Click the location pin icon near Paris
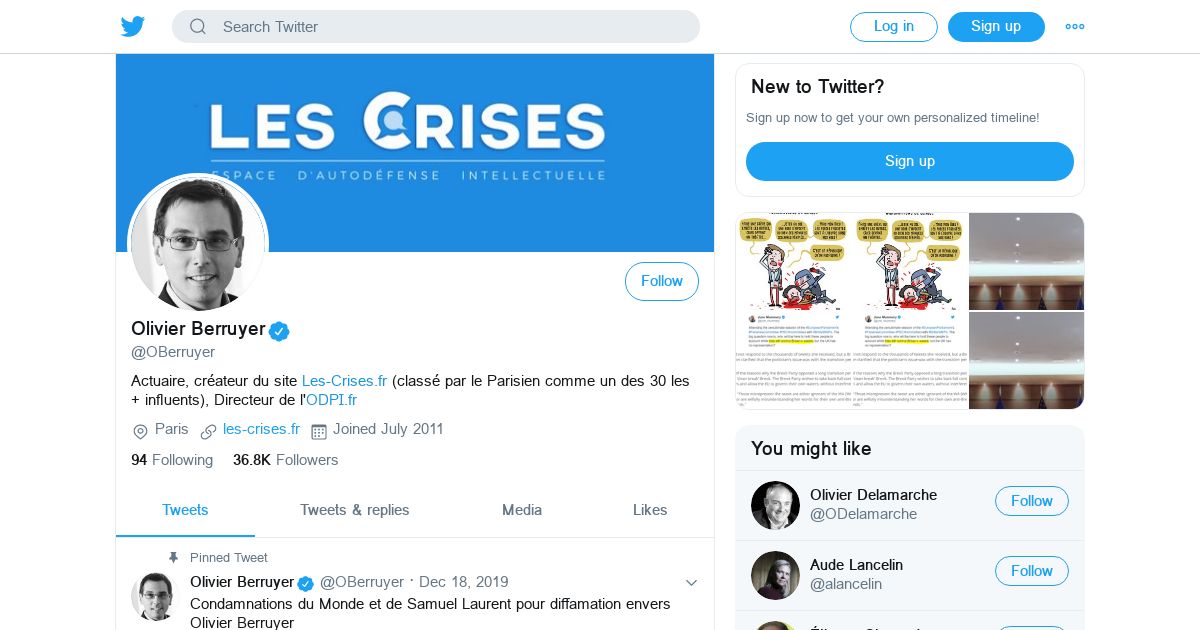 [140, 431]
